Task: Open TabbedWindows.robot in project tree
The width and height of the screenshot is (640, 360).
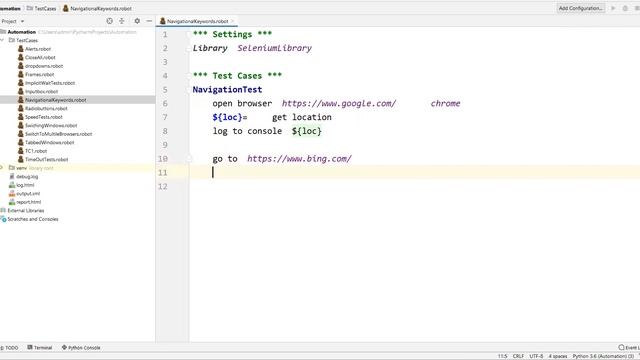Action: (49, 142)
